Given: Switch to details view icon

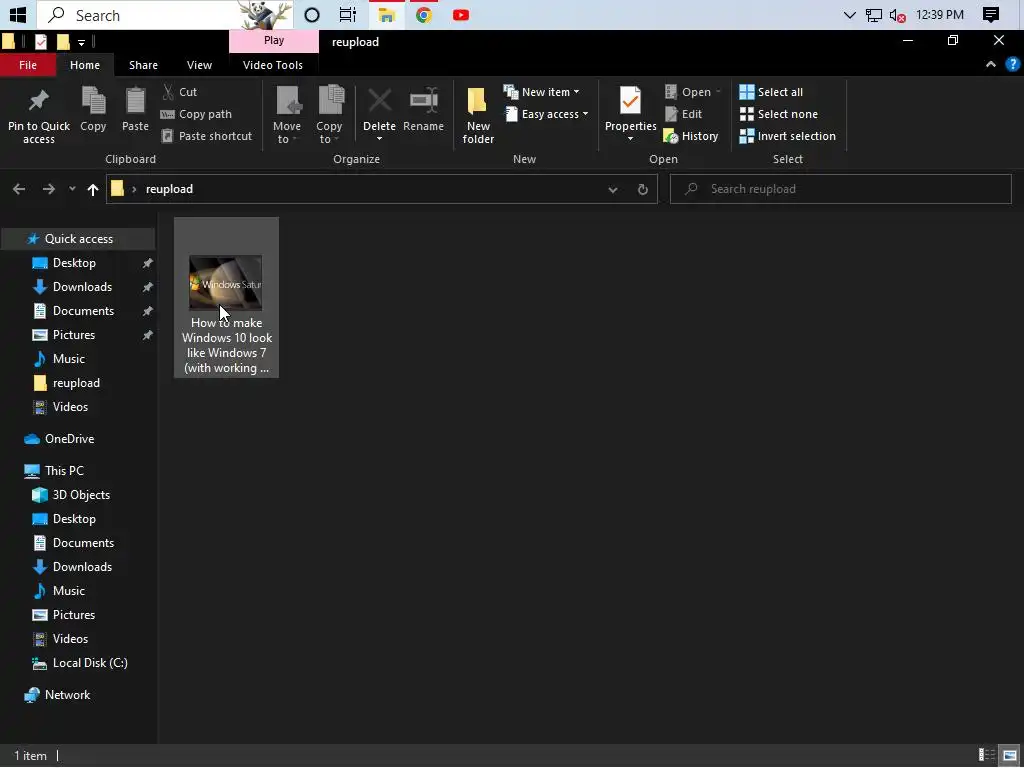Looking at the screenshot, I should [x=987, y=756].
